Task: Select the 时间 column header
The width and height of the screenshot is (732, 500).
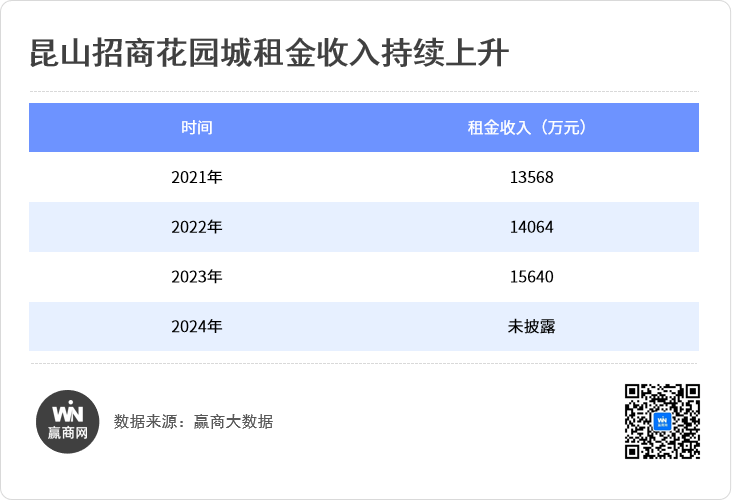Action: [x=197, y=127]
